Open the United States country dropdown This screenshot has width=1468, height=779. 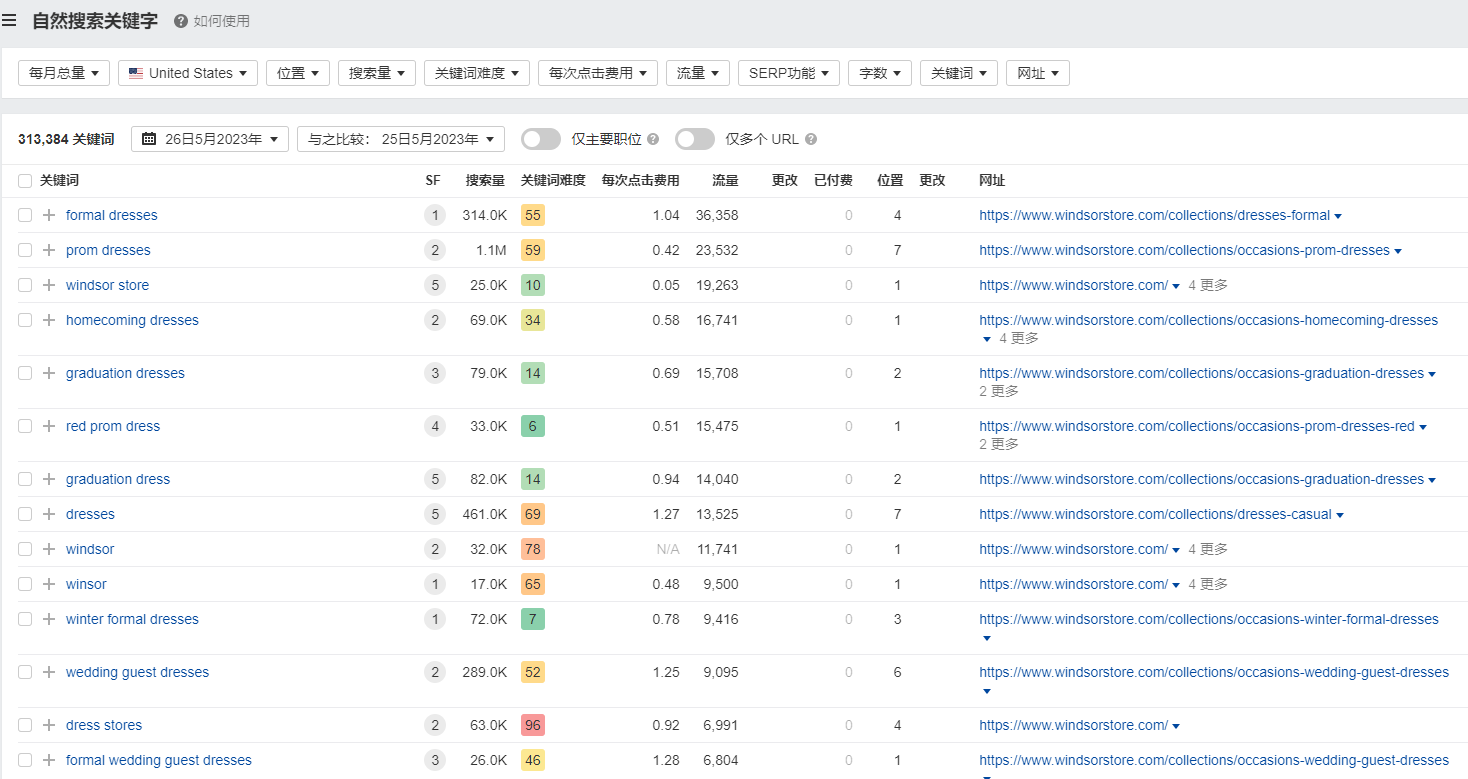[188, 73]
